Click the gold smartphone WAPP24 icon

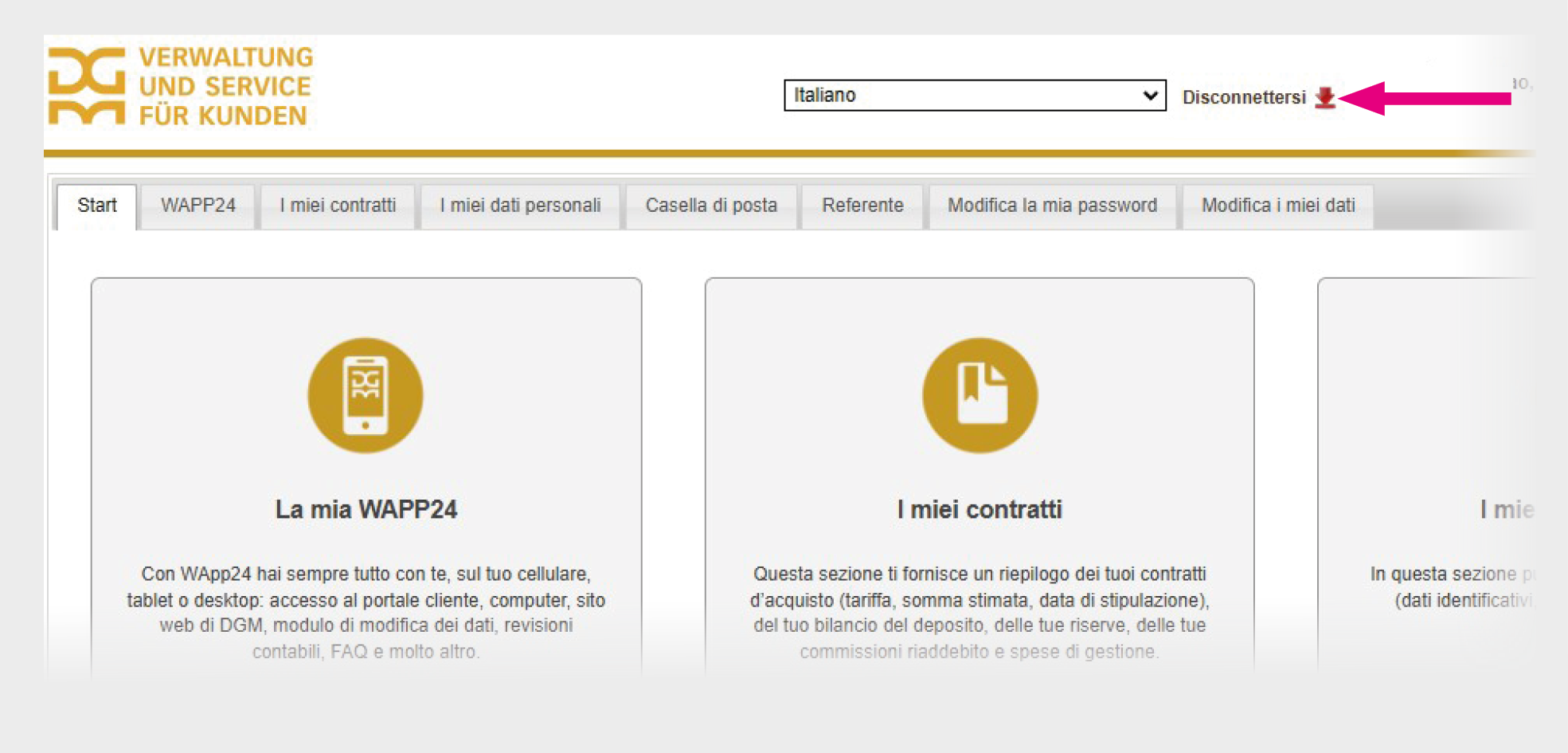[x=366, y=395]
